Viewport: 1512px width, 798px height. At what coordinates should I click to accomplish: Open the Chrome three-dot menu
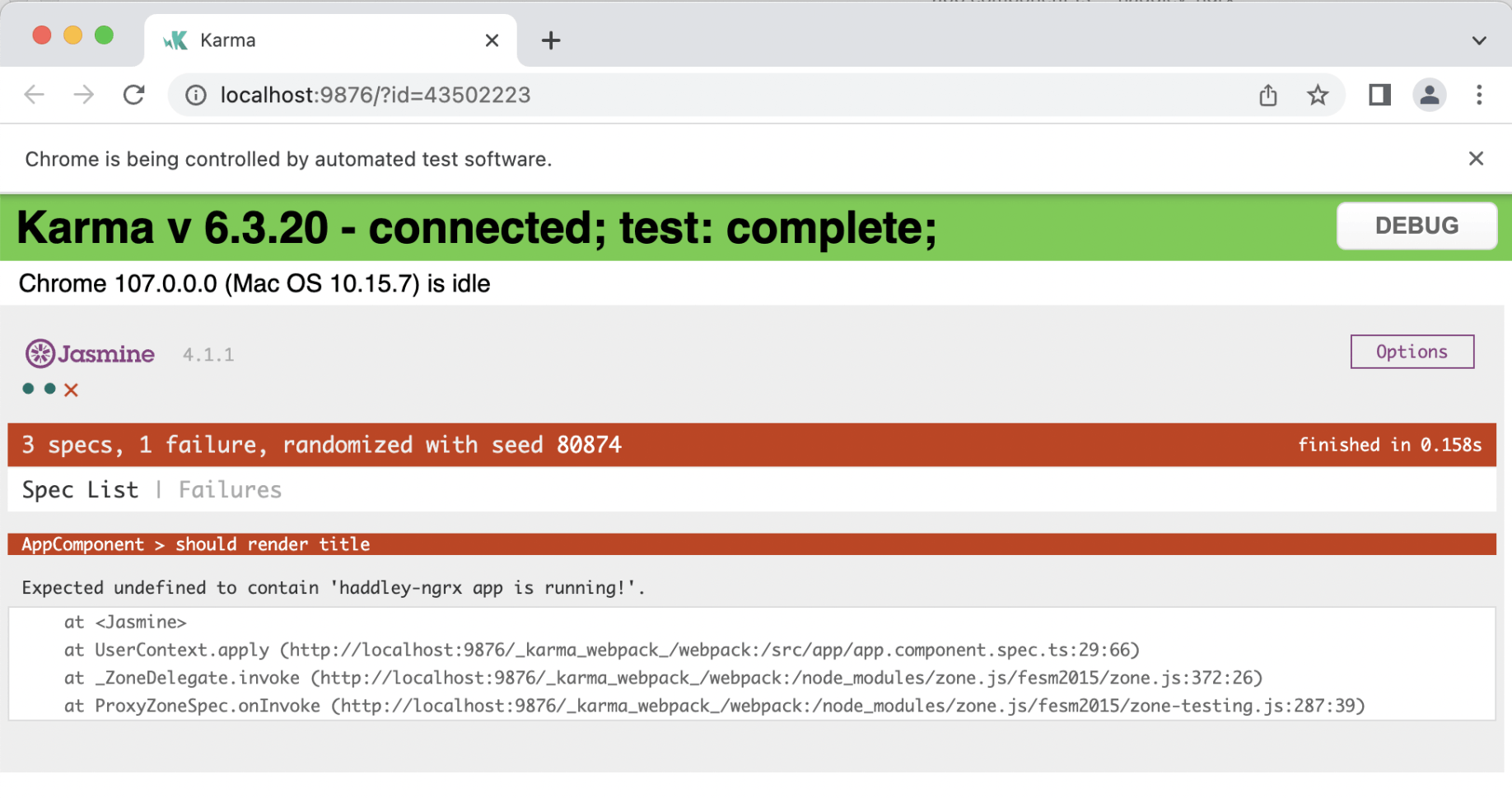(x=1479, y=96)
